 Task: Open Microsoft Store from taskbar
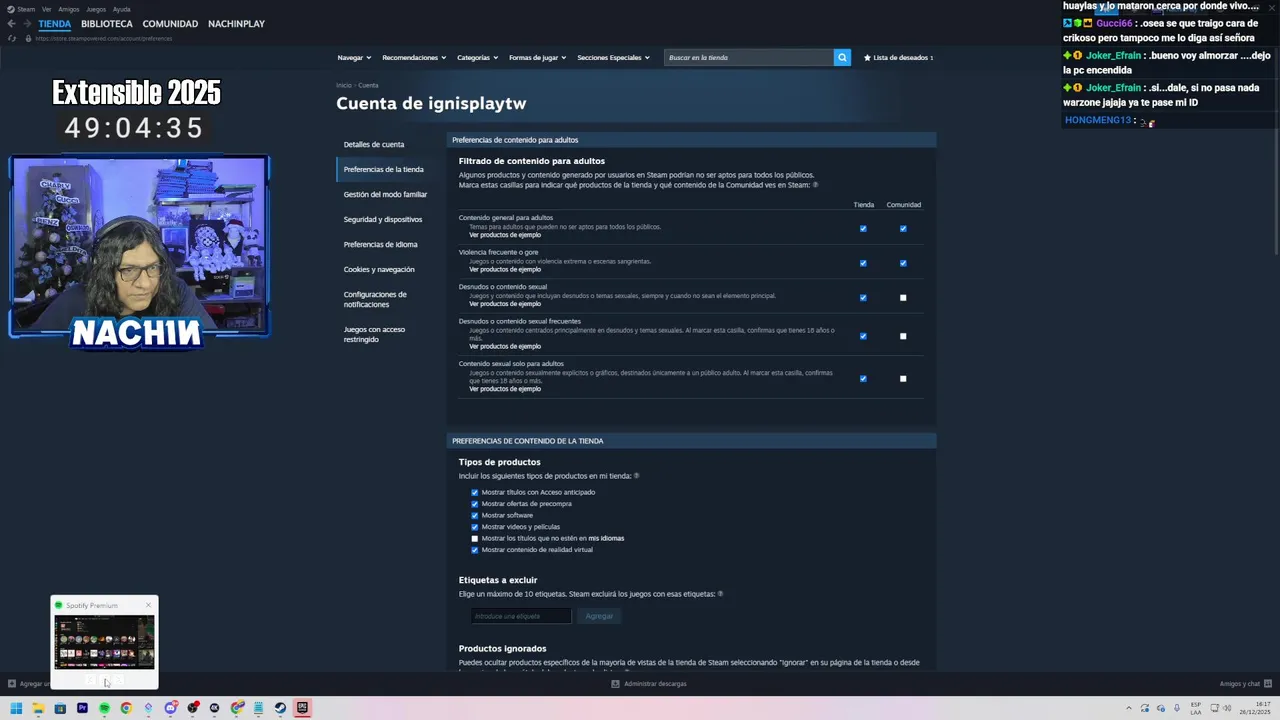(x=60, y=708)
